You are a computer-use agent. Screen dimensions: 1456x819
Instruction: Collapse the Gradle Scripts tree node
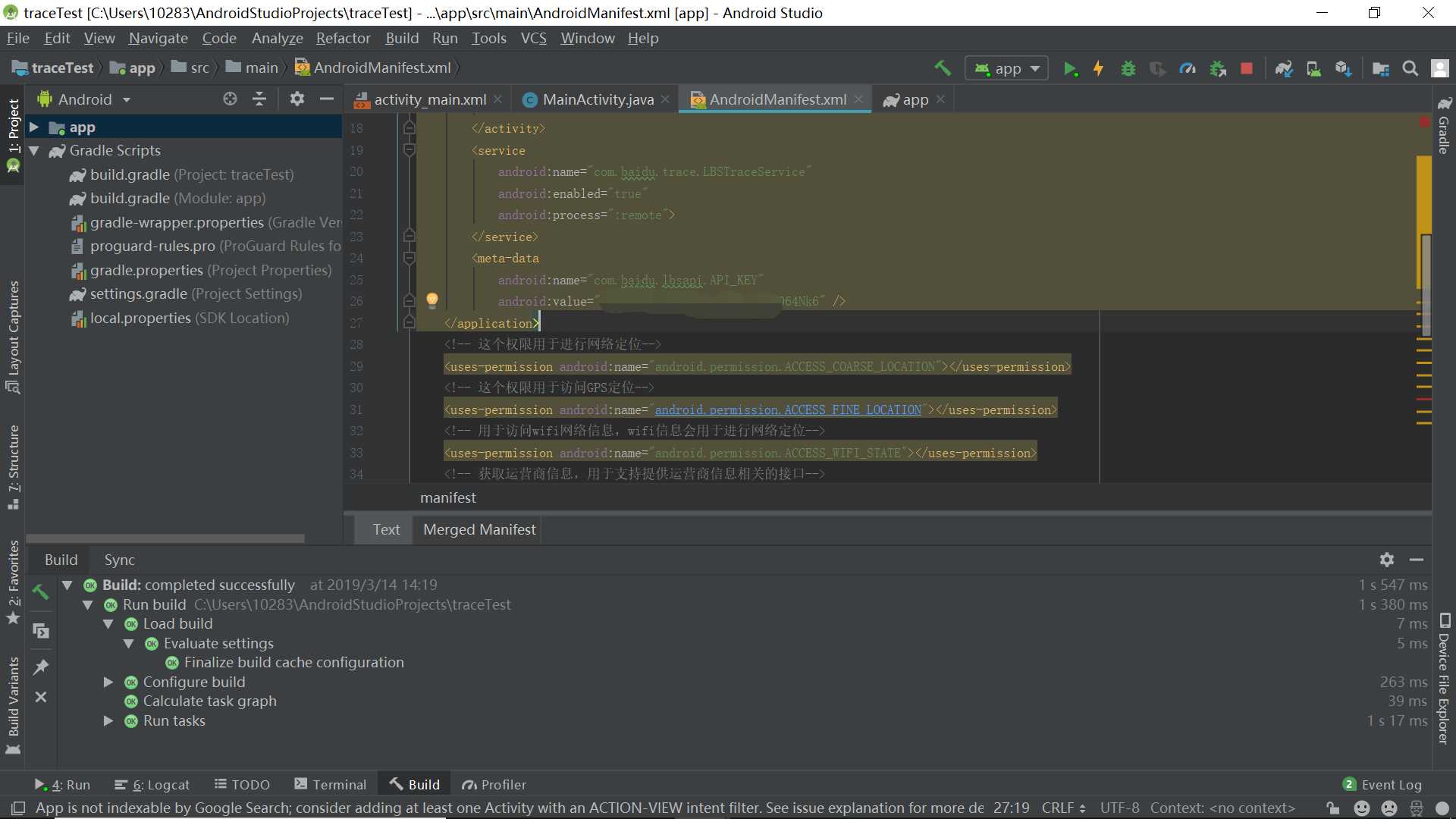34,151
